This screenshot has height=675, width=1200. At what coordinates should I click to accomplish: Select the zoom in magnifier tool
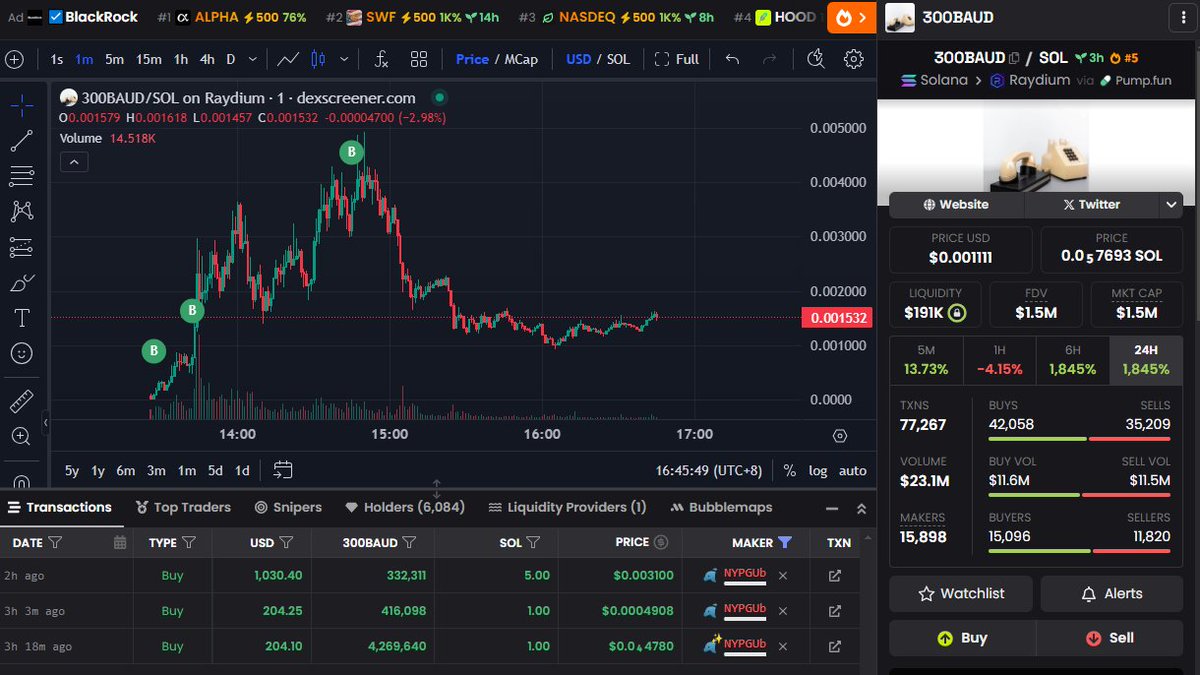[21, 436]
